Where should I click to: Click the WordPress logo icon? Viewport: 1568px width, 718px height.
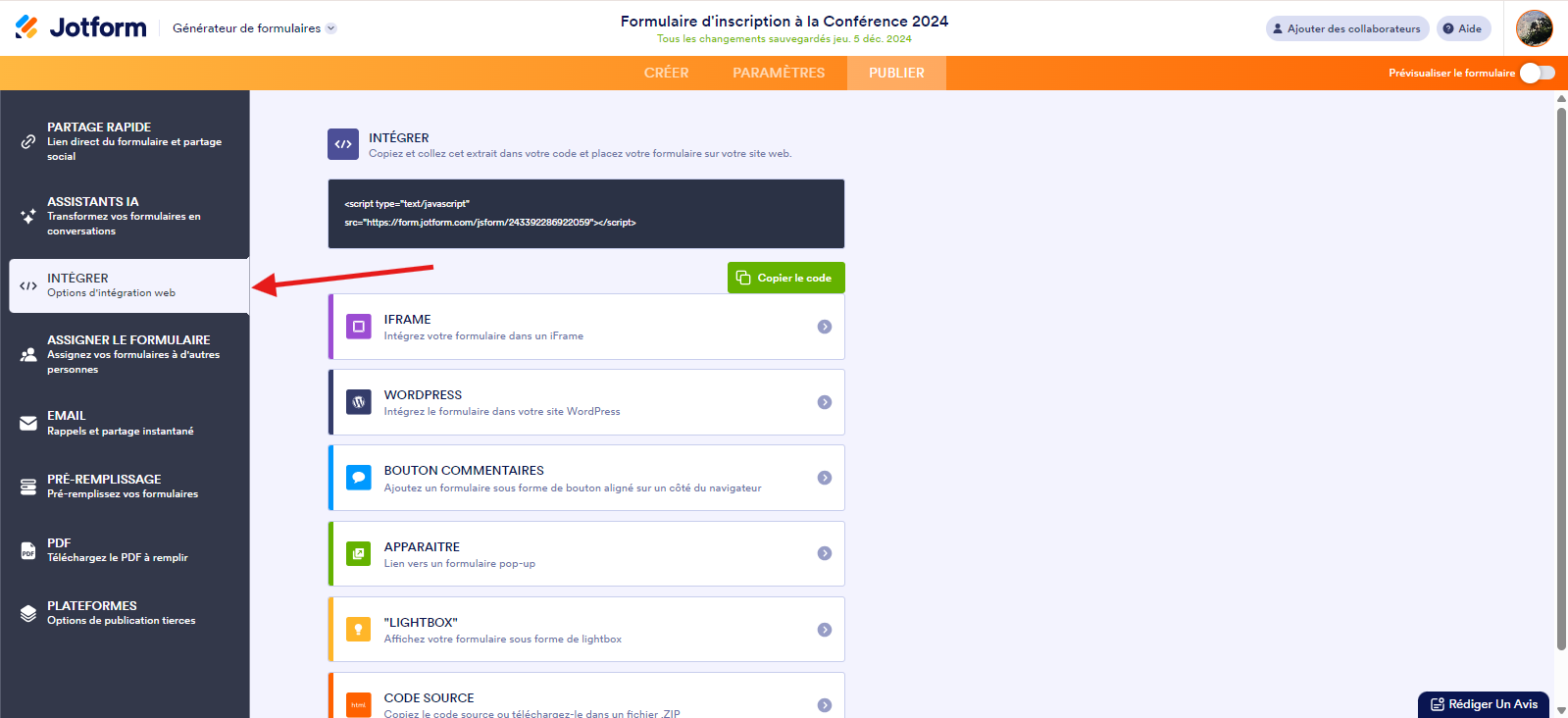(359, 402)
